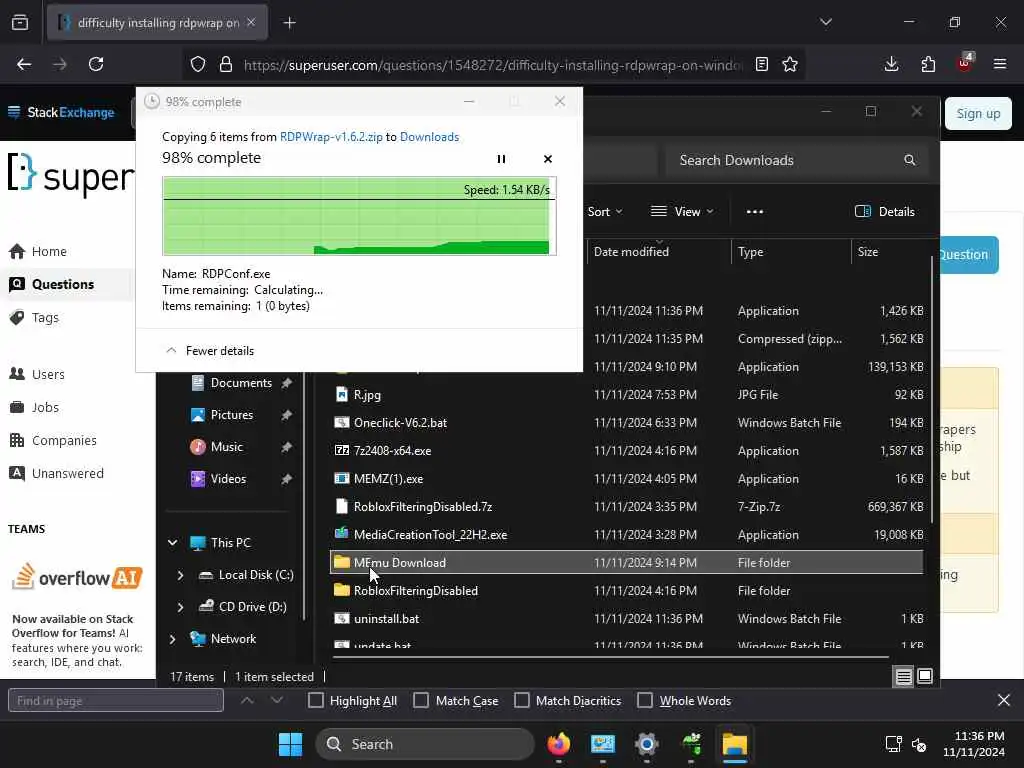Select RobloxFilteringDisabled.7z file

627,507
